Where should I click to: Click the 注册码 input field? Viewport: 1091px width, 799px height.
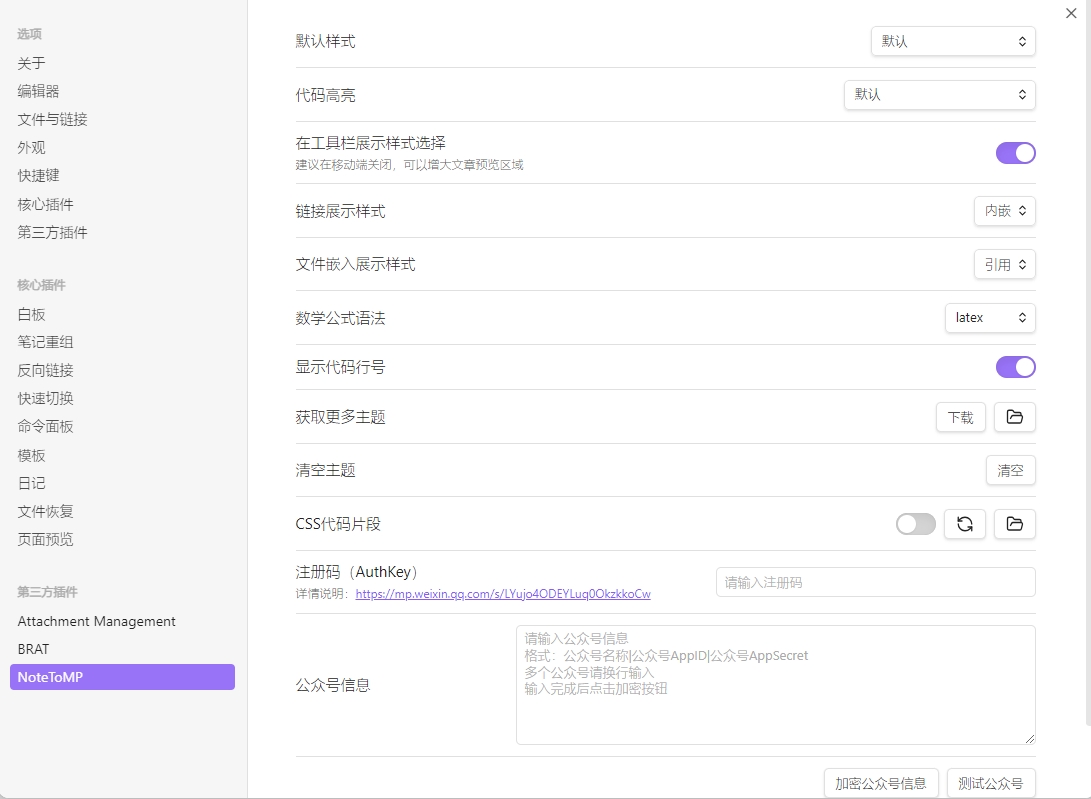coord(875,582)
